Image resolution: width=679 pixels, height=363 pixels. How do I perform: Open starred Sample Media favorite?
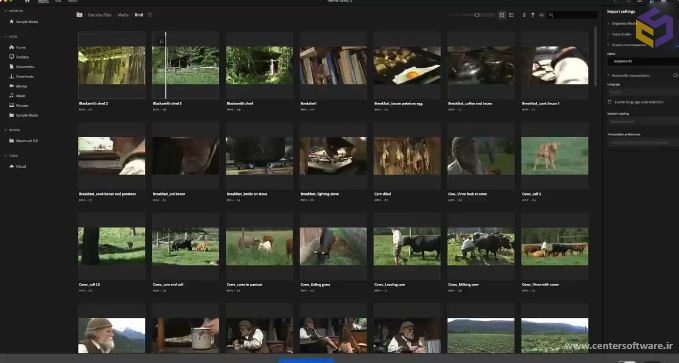coord(24,21)
